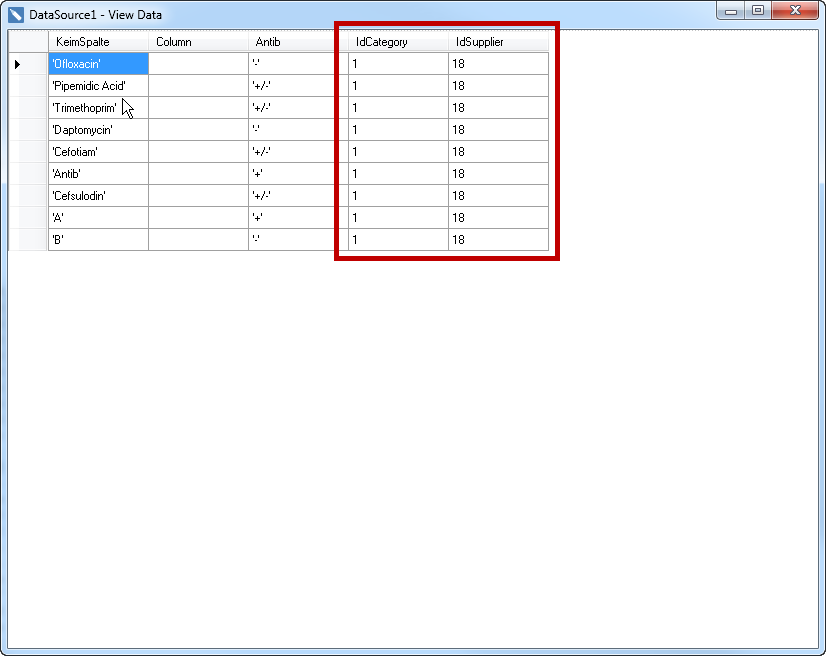Click the '+' Antib value in Antib row
Screen dimensions: 826x656
[299, 174]
